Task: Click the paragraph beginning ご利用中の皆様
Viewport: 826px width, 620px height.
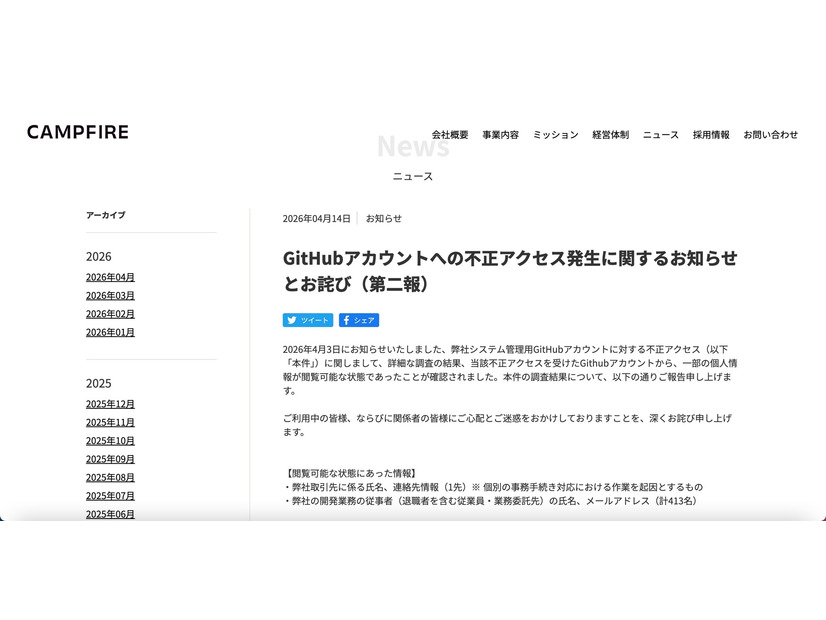Action: (x=507, y=425)
